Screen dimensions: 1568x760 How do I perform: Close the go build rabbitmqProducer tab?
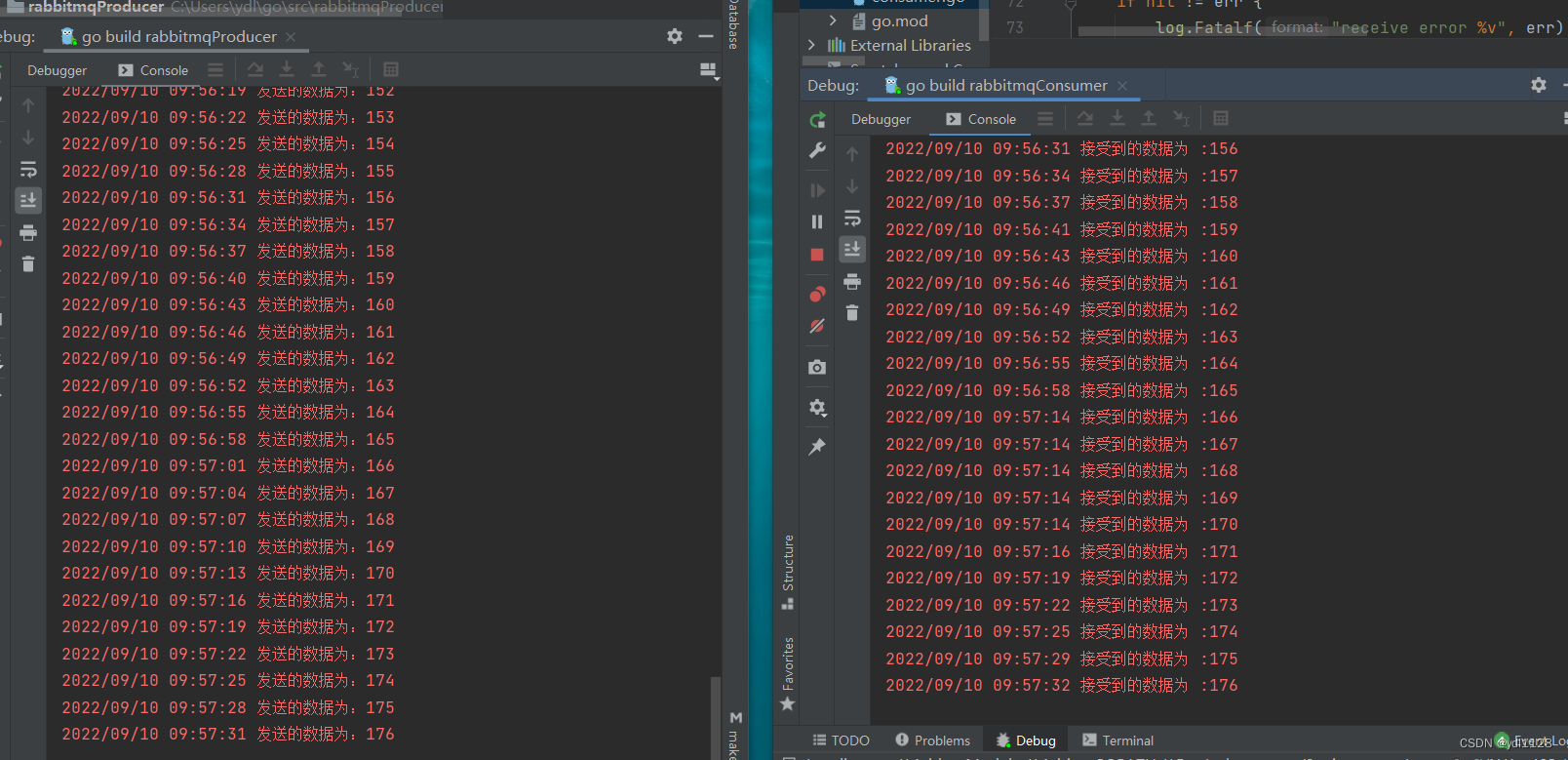click(291, 37)
